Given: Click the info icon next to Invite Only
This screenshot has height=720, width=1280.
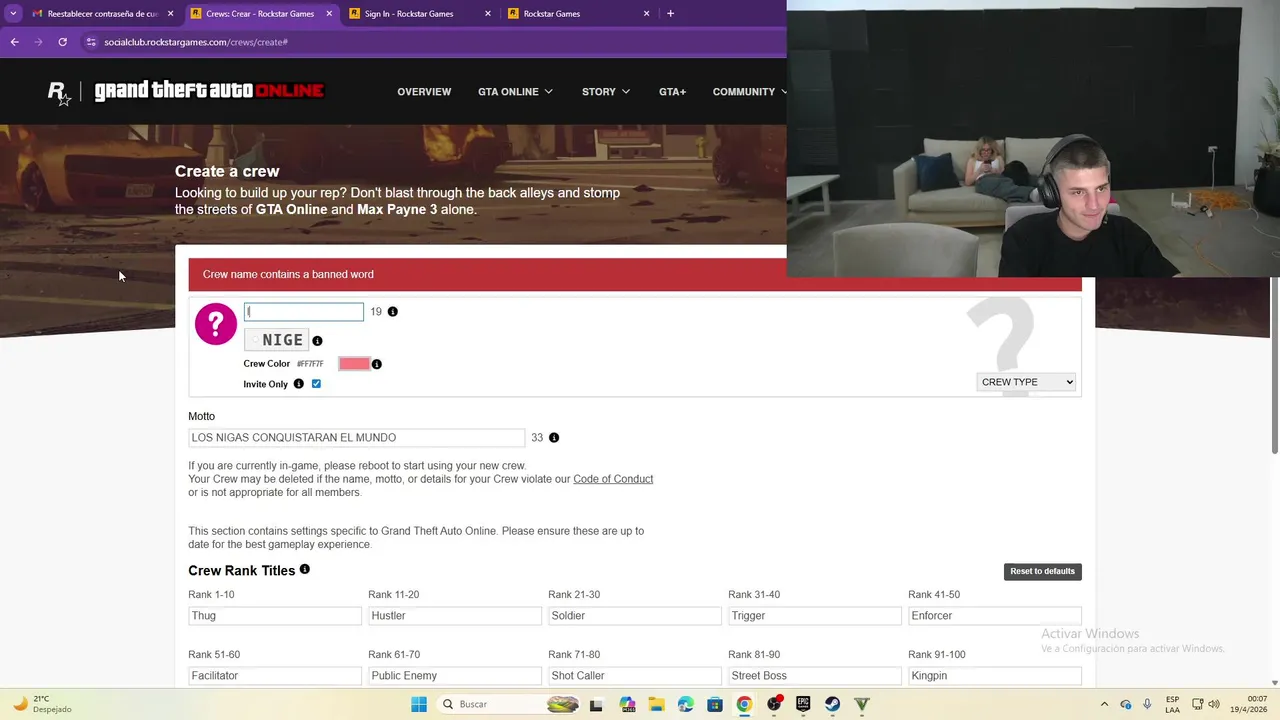Looking at the screenshot, I should point(298,384).
